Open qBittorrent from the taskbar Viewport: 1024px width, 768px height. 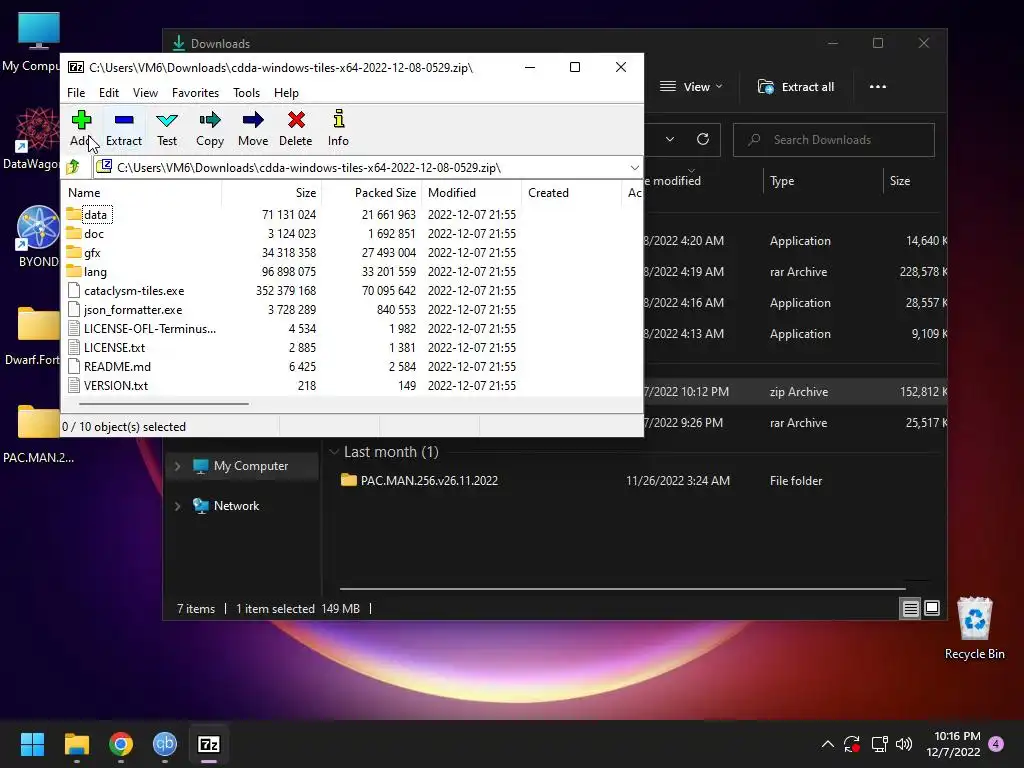click(x=165, y=744)
